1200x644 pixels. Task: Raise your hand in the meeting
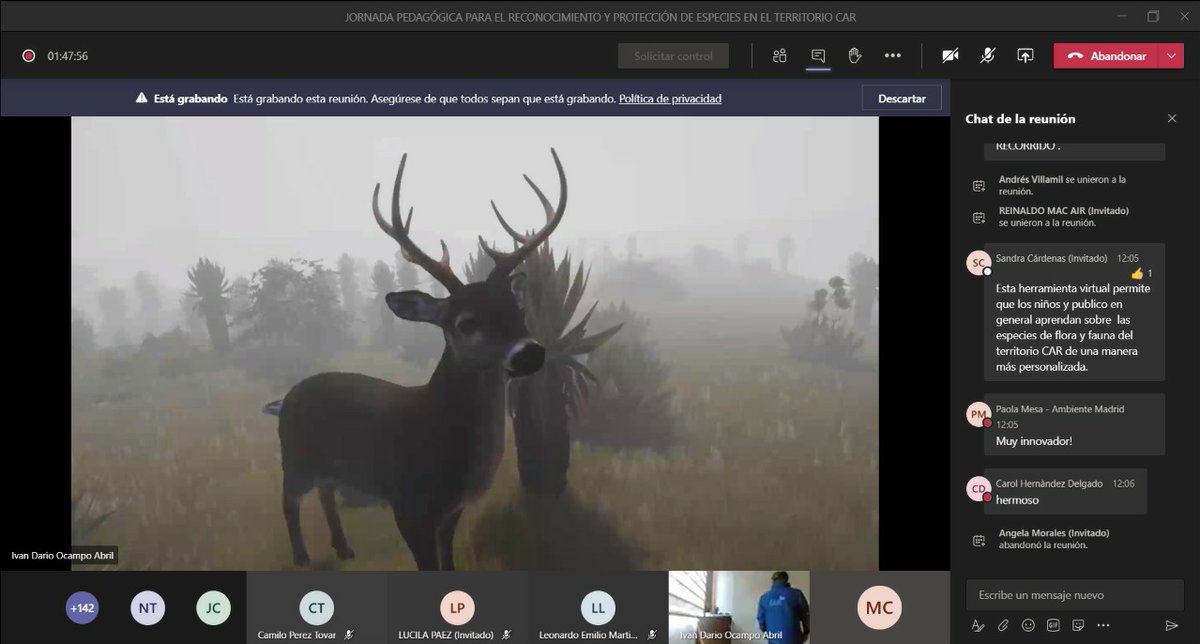click(855, 56)
